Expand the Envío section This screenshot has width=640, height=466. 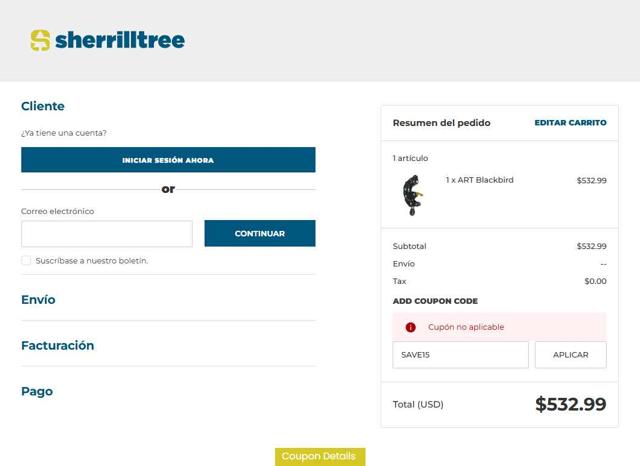click(38, 300)
